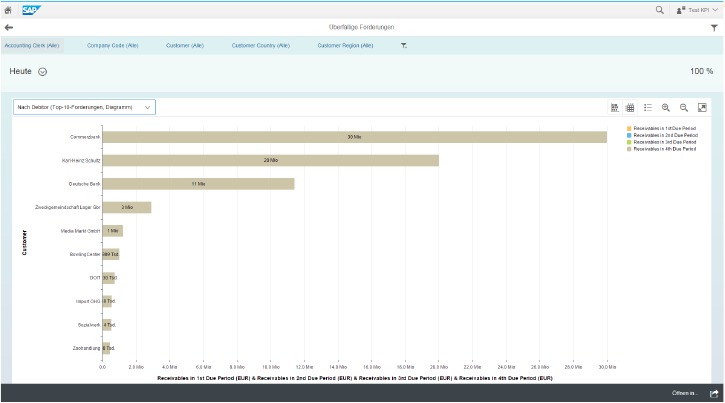Switch to chart view icon
The height and width of the screenshot is (403, 725).
point(615,107)
